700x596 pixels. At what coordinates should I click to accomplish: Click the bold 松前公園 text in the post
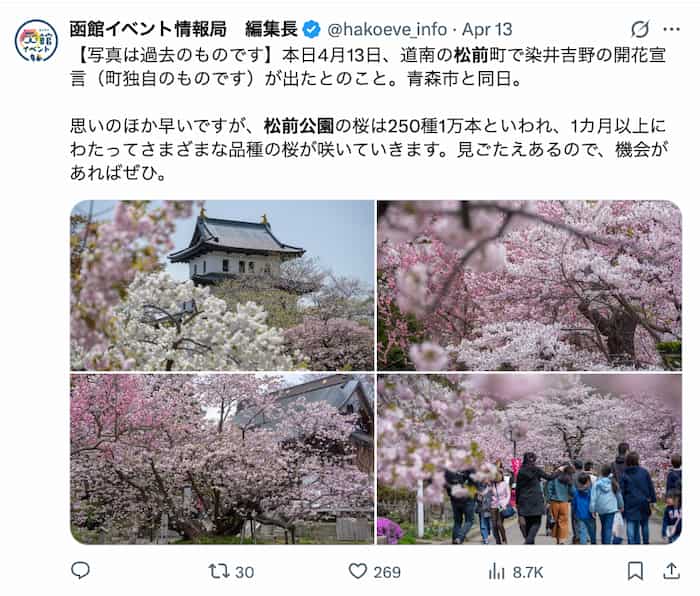pyautogui.click(x=299, y=126)
